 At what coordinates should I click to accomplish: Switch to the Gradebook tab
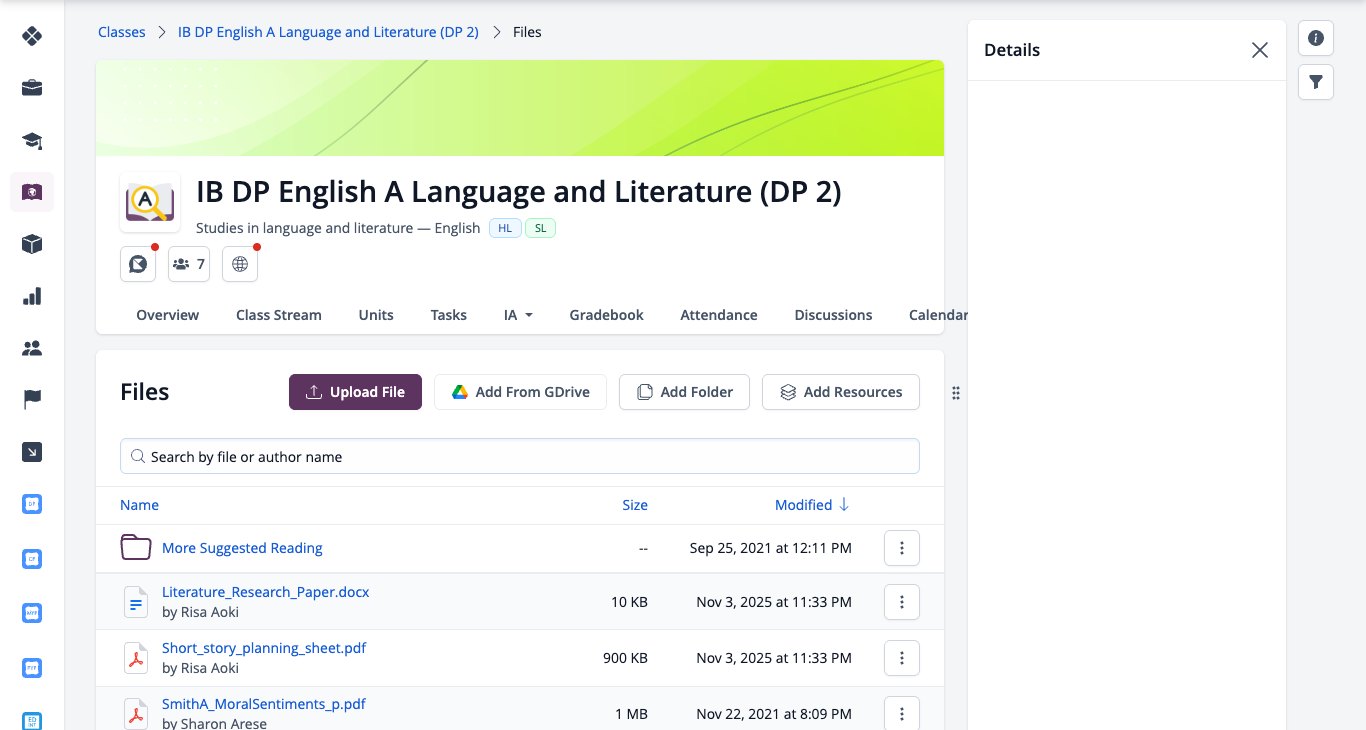coord(606,315)
